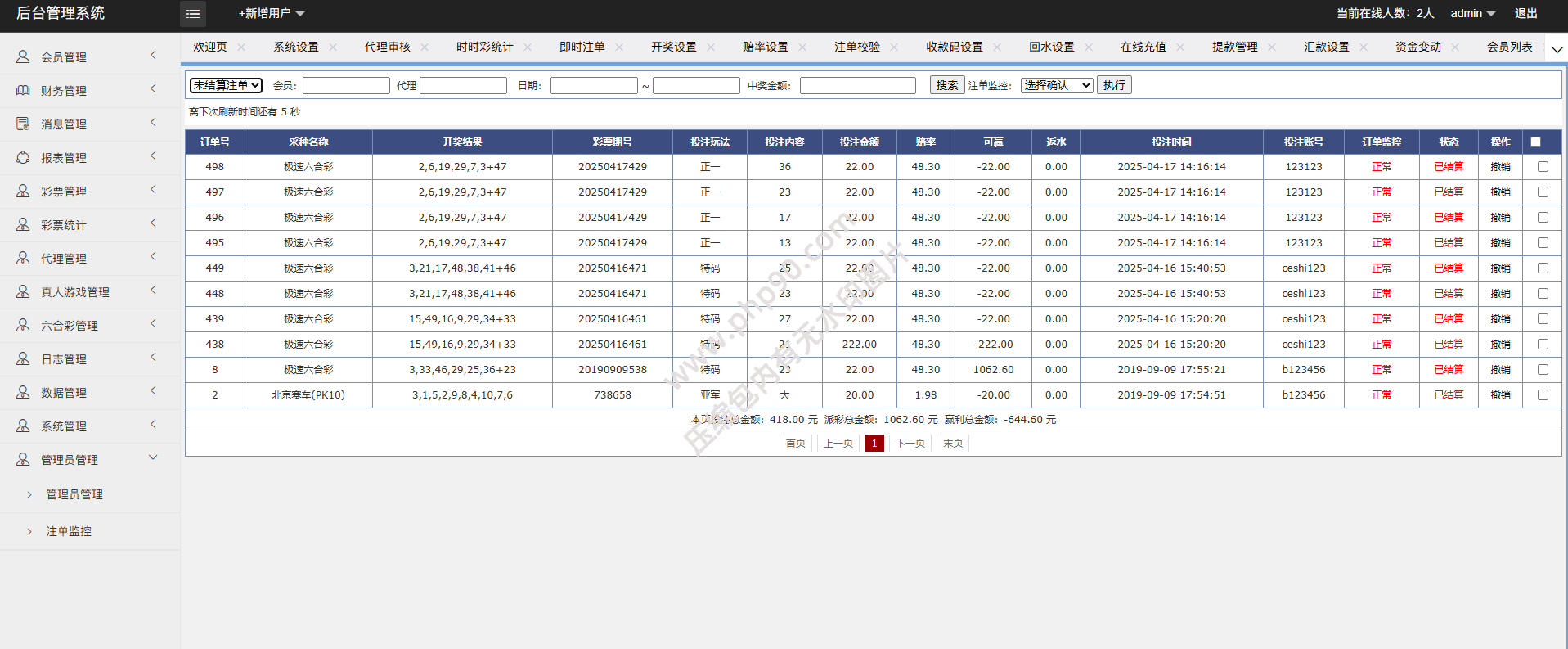Toggle the select-all checkbox in table header
1568x649 pixels.
pos(1535,142)
